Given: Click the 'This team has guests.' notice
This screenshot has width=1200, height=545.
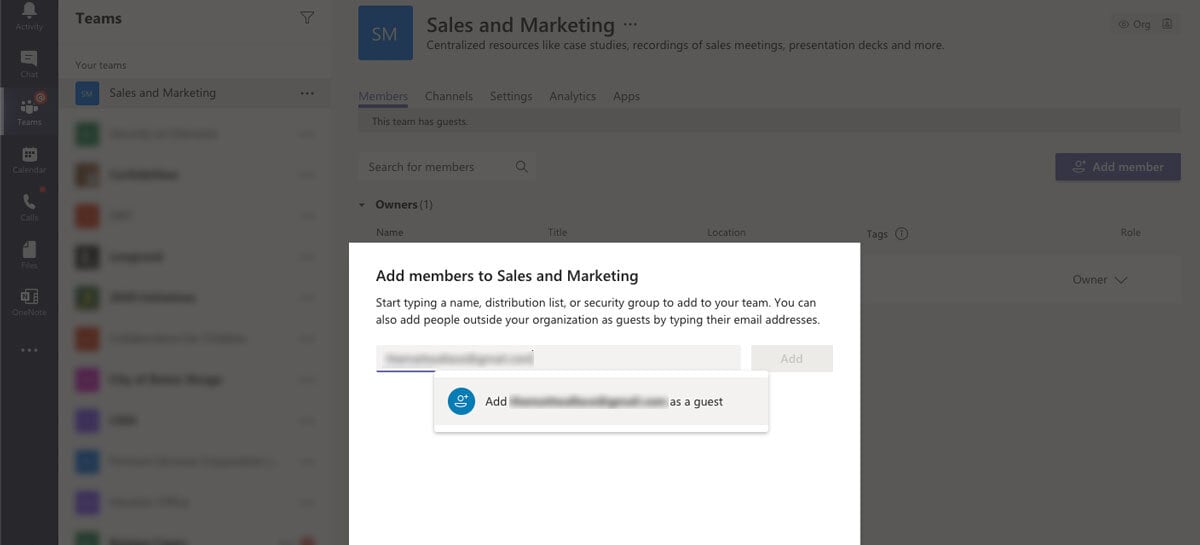Looking at the screenshot, I should pyautogui.click(x=420, y=122).
